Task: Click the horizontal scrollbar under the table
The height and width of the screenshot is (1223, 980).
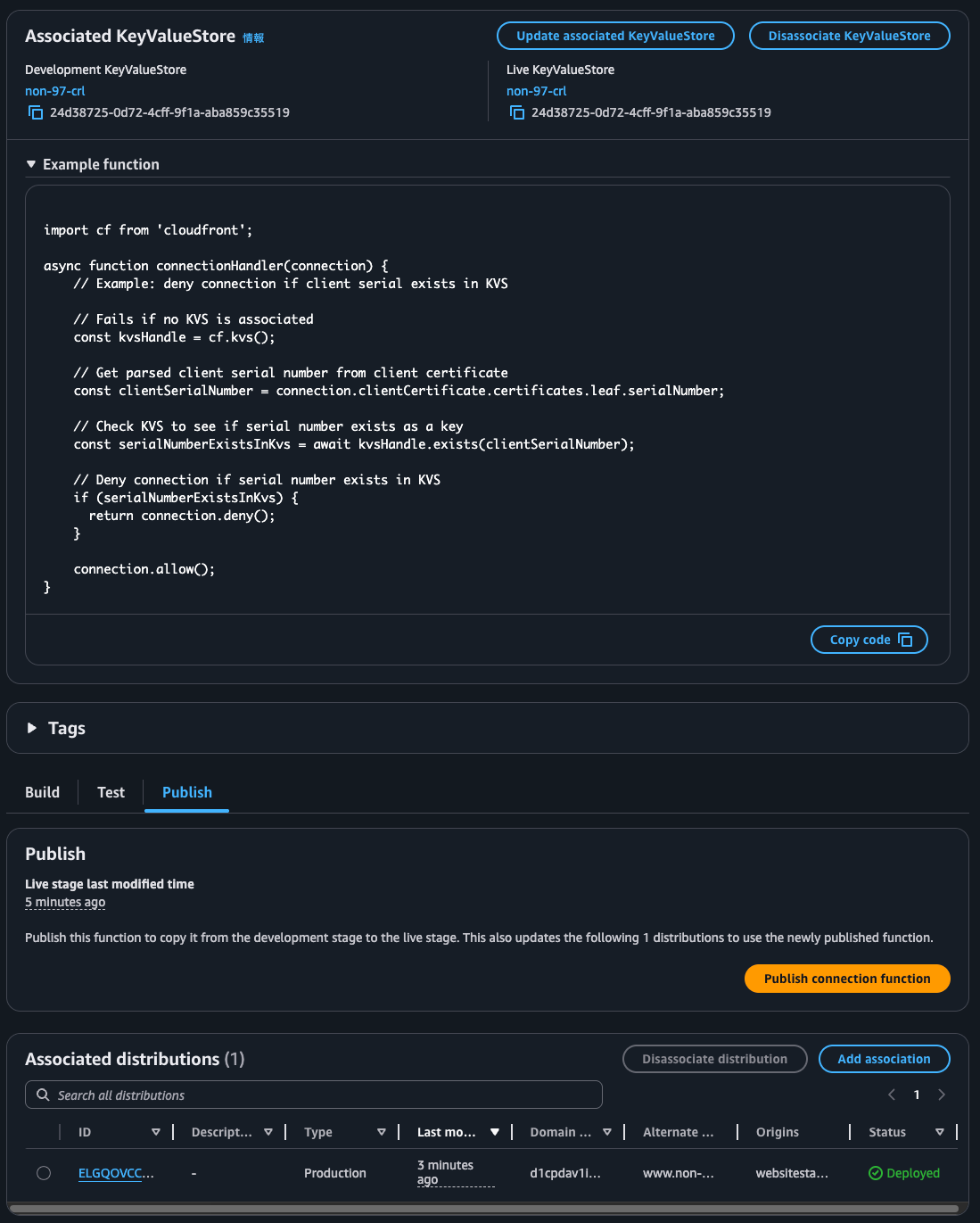Action: [x=482, y=1210]
